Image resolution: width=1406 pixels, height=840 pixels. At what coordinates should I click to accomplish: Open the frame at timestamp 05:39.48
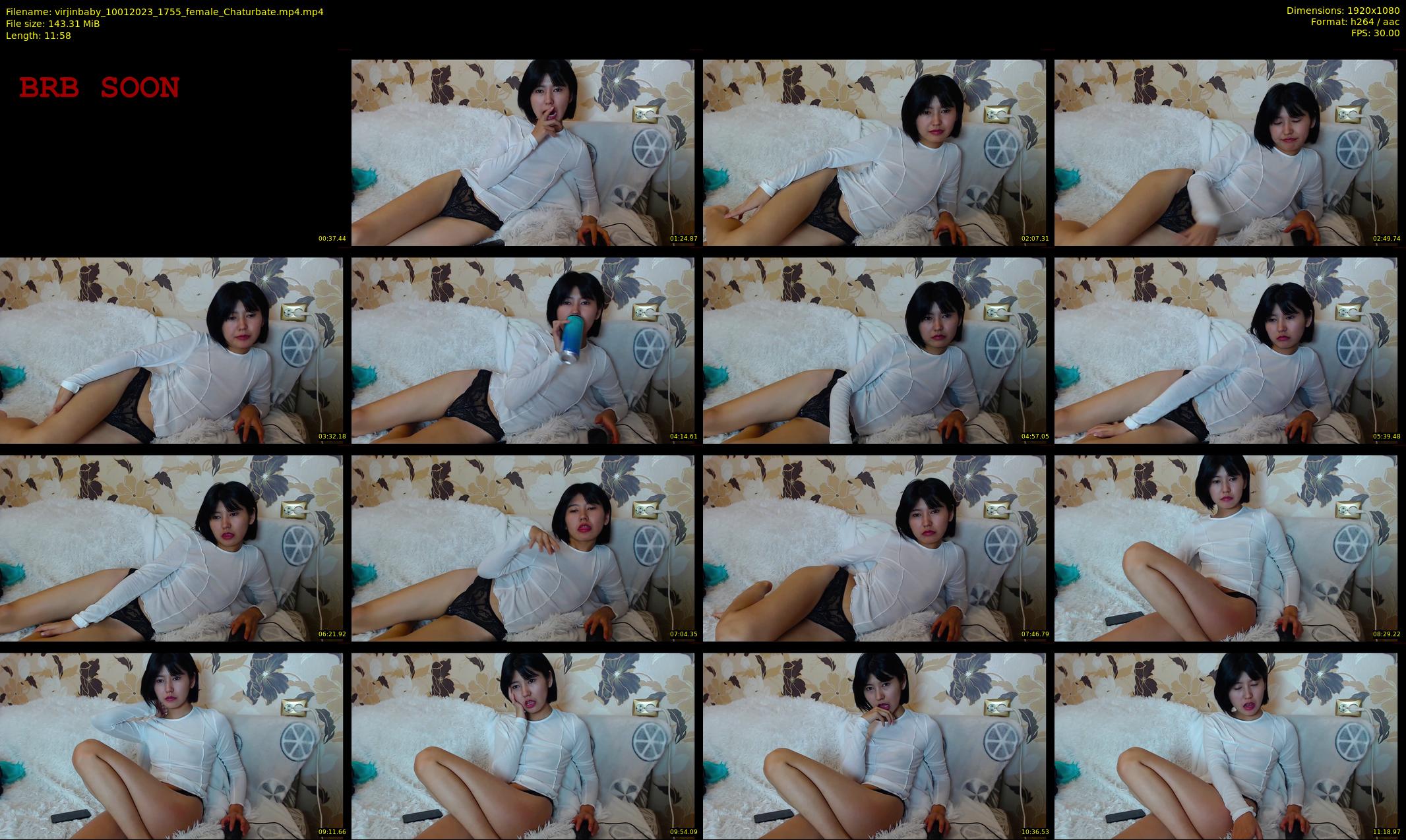pos(1225,349)
